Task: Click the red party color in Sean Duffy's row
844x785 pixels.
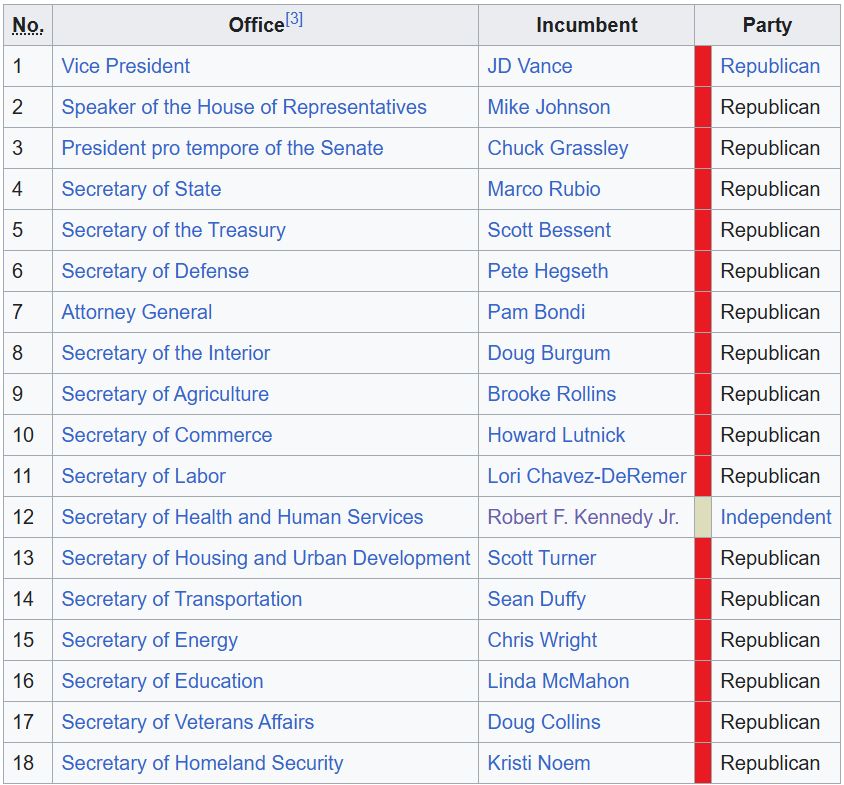Action: tap(702, 599)
